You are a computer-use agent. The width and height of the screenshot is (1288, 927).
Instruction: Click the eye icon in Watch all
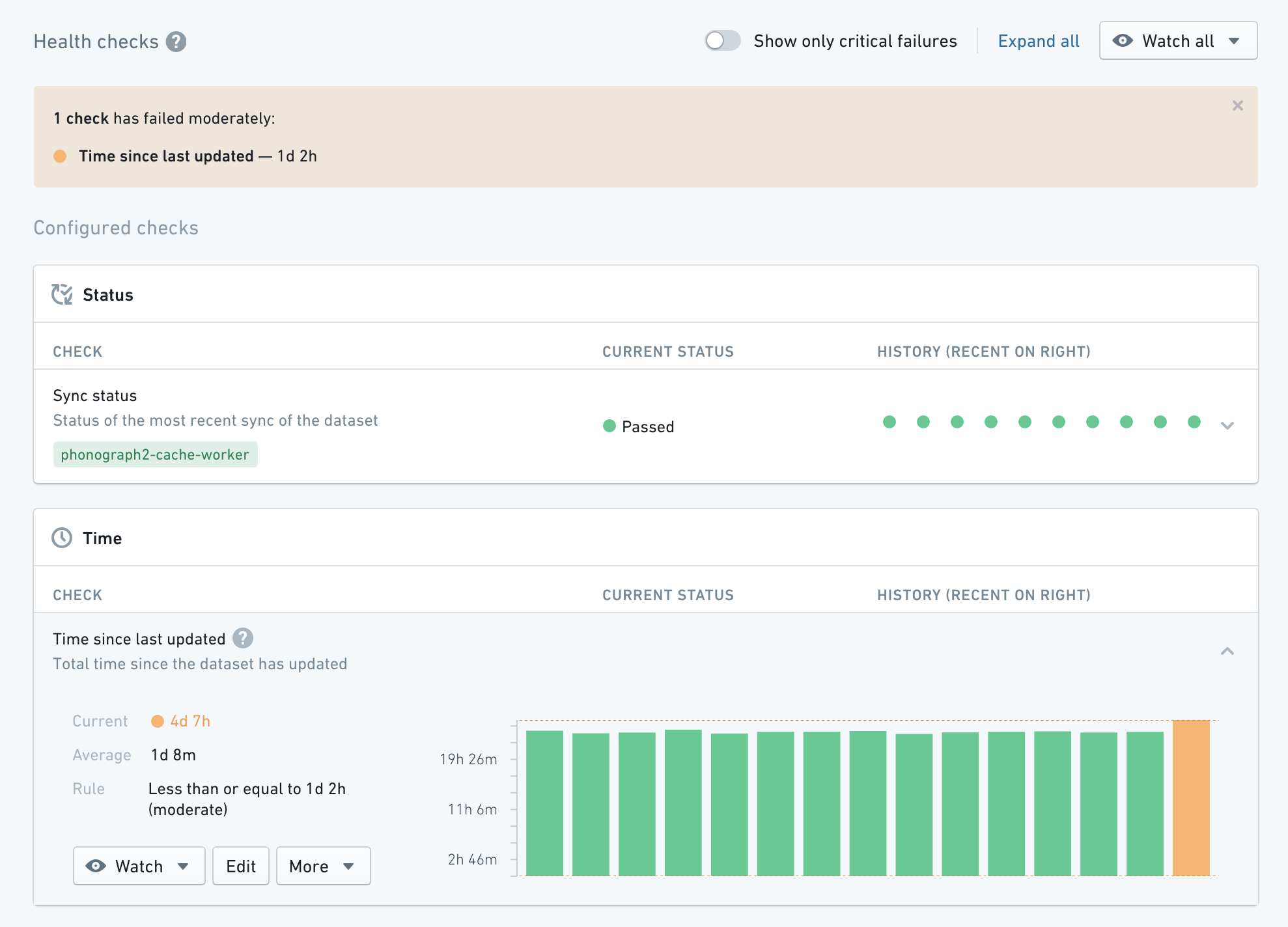pos(1123,40)
